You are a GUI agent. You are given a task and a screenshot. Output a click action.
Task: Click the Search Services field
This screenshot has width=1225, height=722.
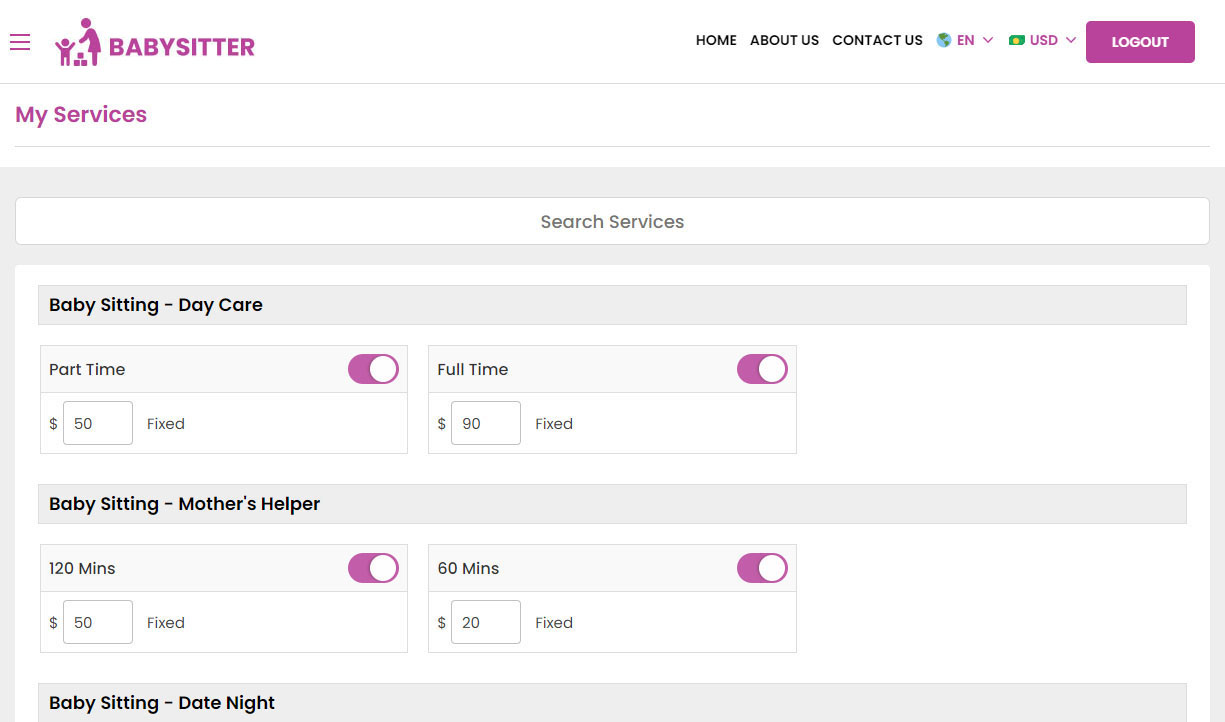[612, 221]
